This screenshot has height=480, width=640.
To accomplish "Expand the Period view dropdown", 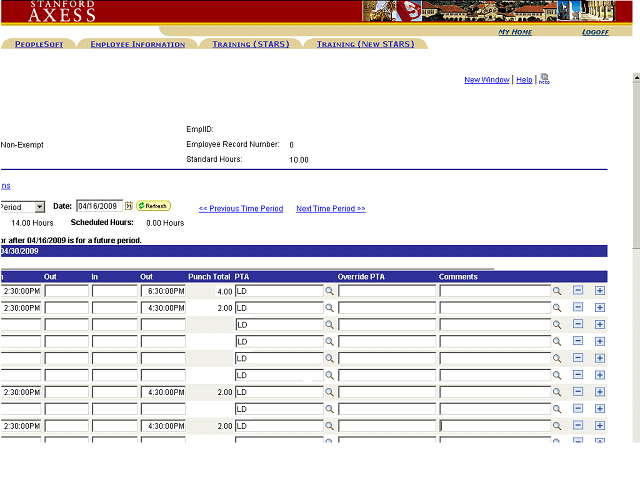I will 39,207.
